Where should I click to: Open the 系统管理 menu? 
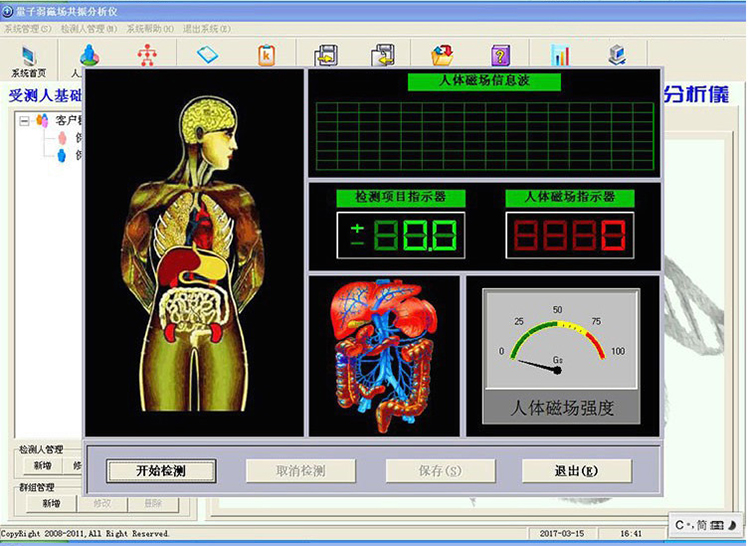click(x=27, y=28)
